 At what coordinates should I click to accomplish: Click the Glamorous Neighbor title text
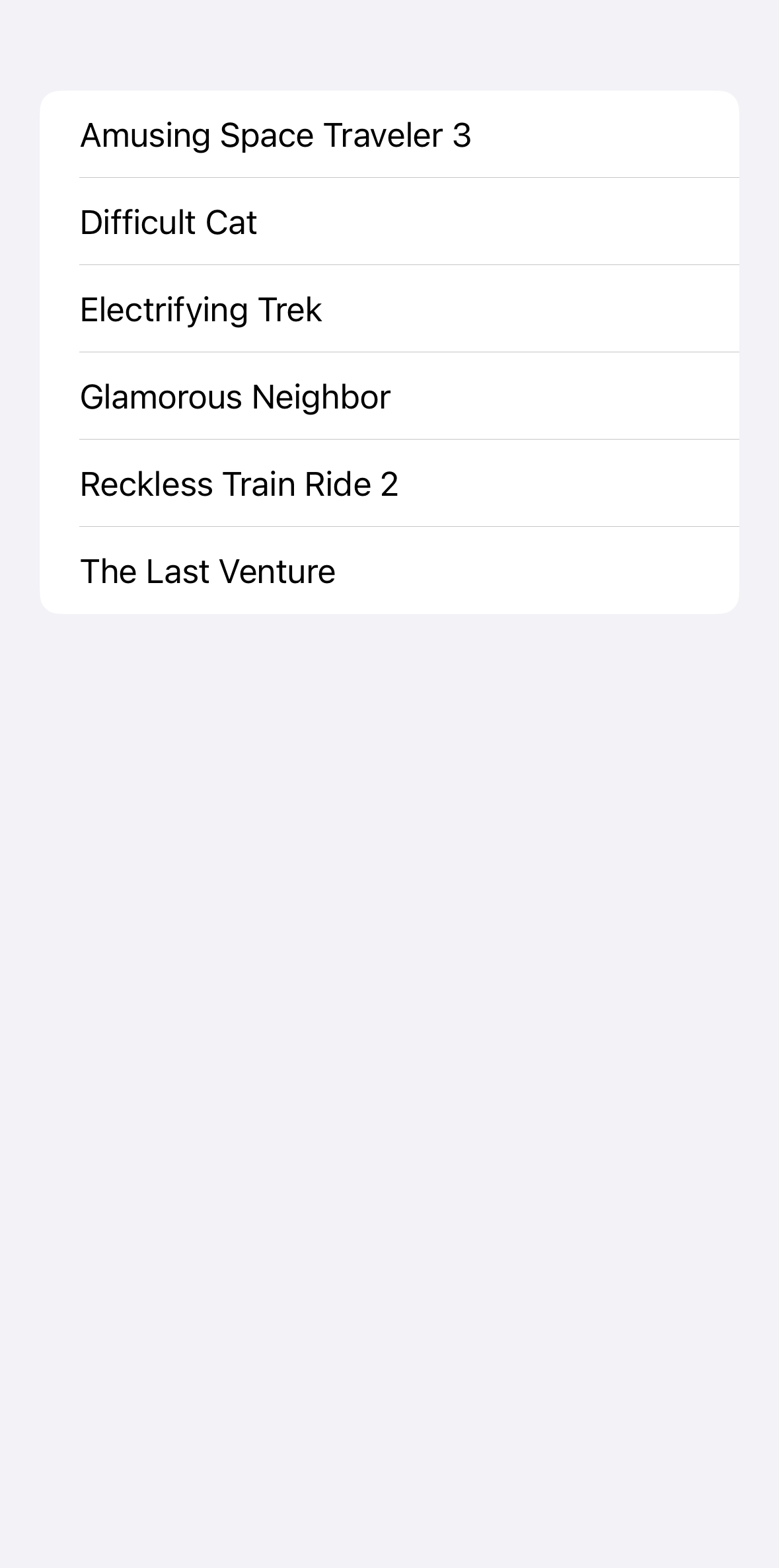235,397
